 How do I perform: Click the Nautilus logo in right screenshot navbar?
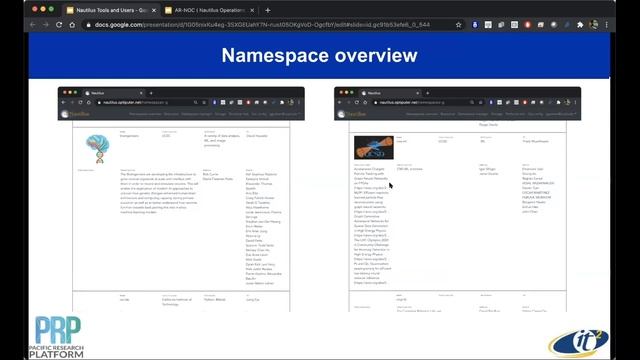tap(352, 114)
